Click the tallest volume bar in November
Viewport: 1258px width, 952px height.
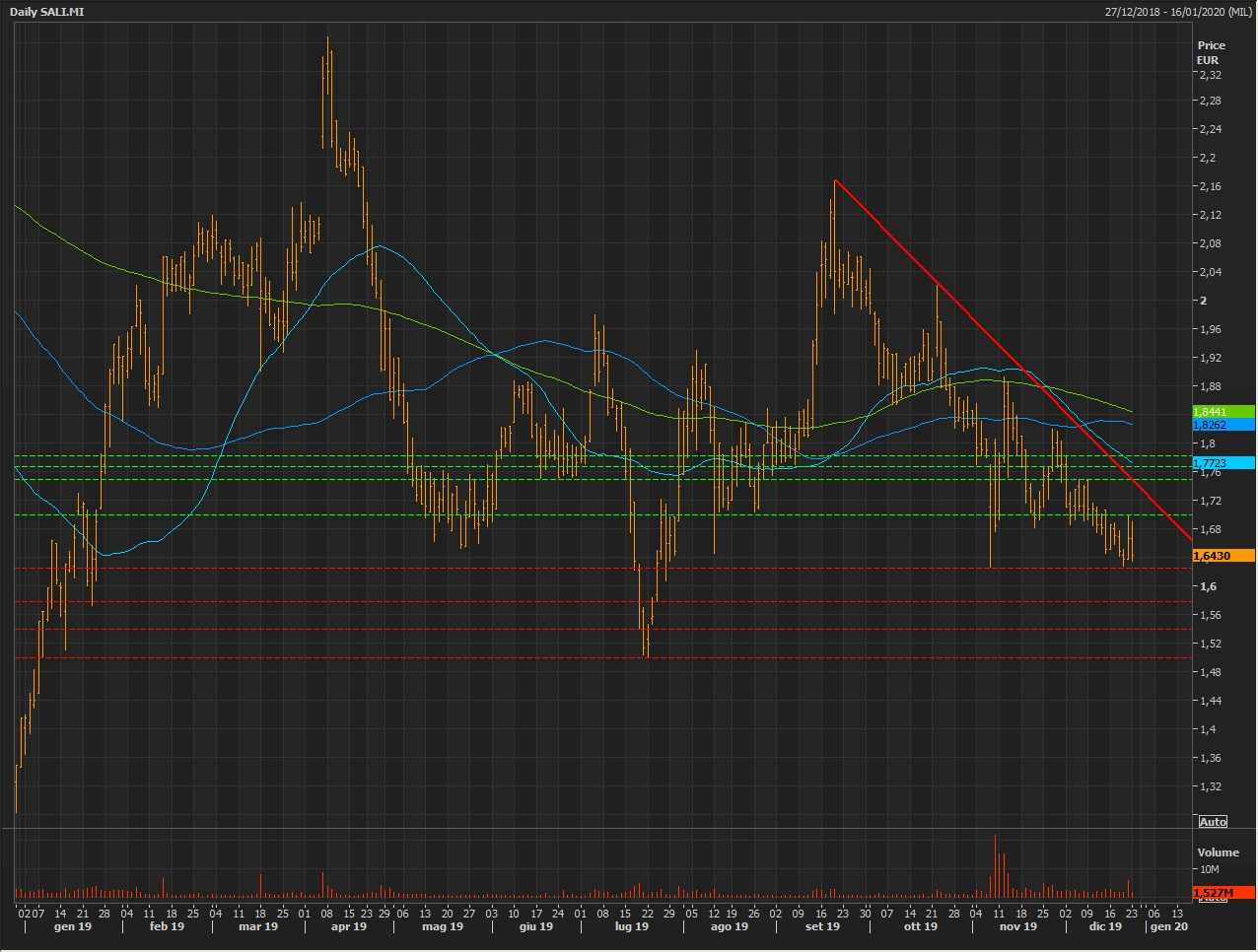[996, 867]
